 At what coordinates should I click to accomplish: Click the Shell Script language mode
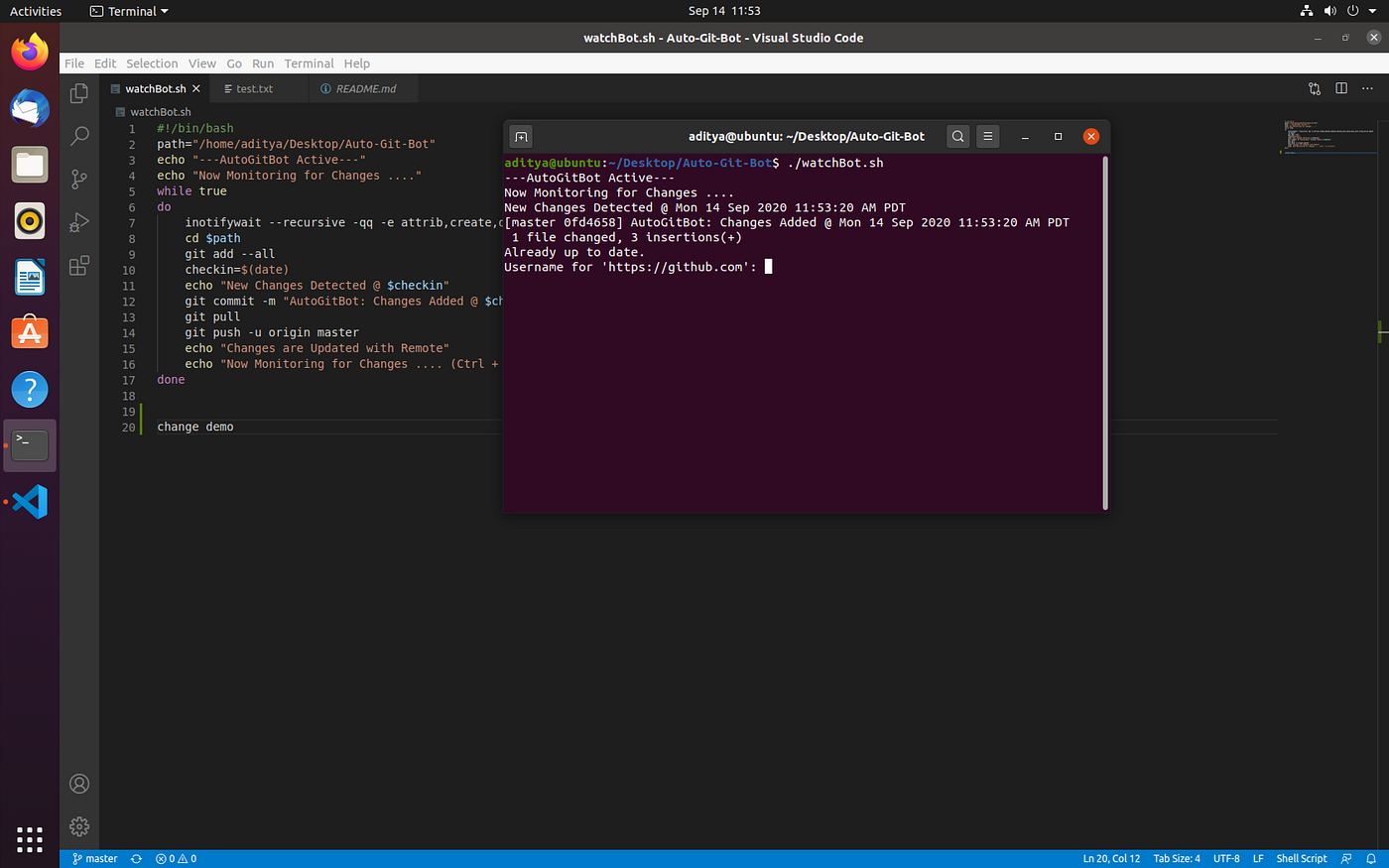tap(1302, 859)
